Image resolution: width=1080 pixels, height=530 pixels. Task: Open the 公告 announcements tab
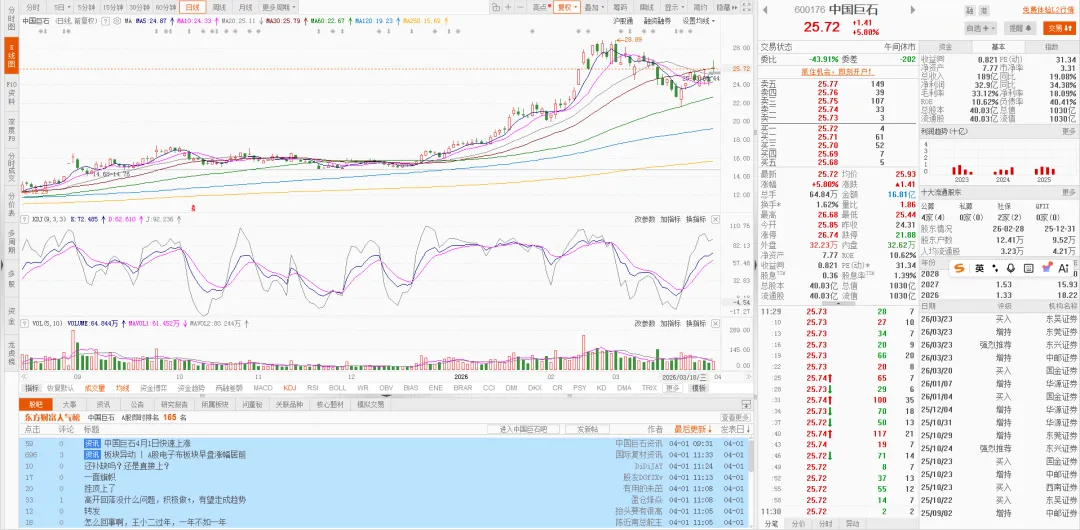[137, 405]
